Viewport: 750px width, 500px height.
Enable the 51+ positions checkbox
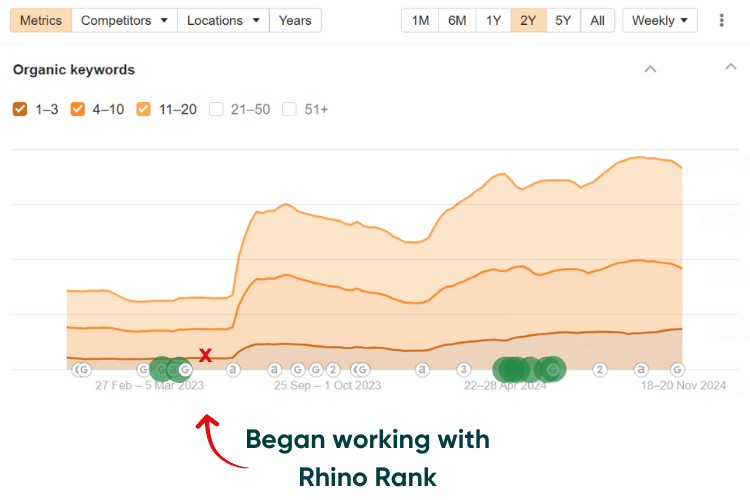pyautogui.click(x=289, y=109)
